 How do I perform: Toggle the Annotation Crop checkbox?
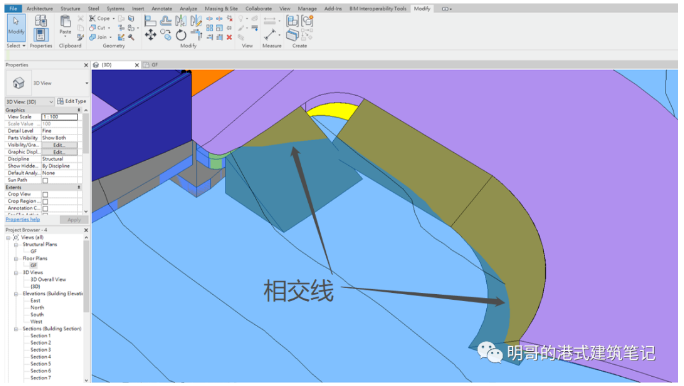pyautogui.click(x=45, y=208)
